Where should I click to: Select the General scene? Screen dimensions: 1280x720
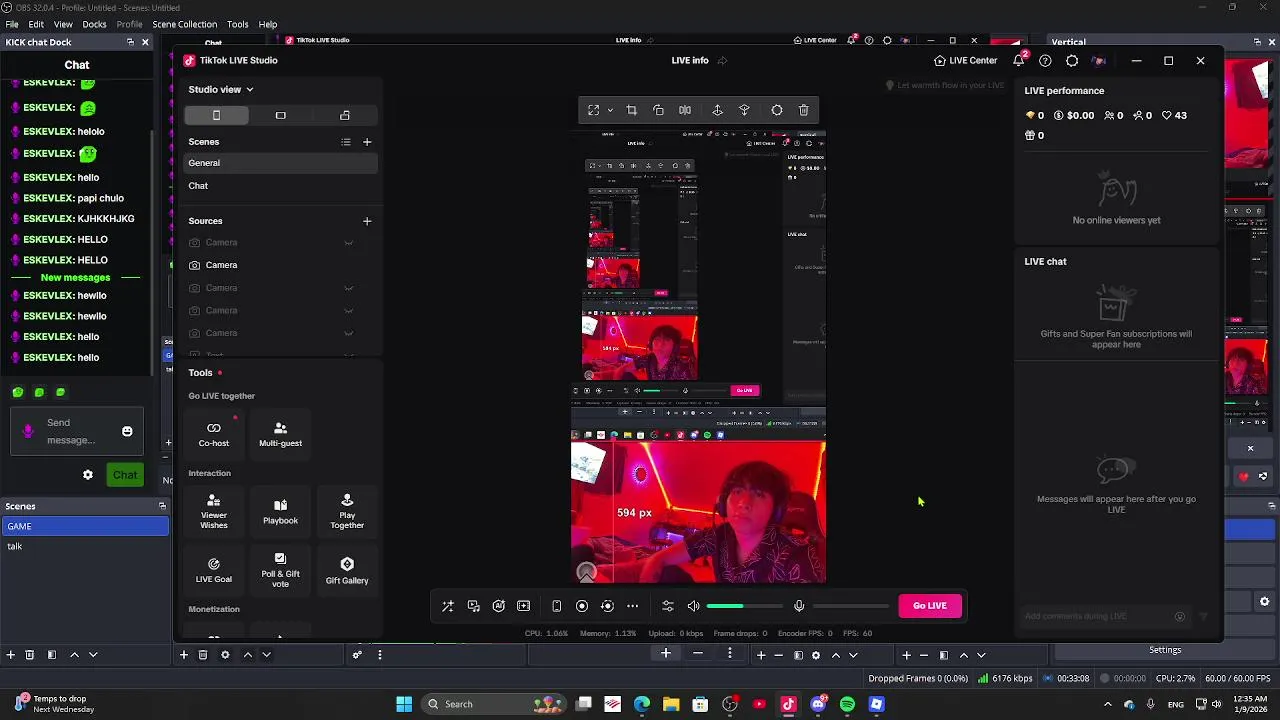(x=280, y=163)
